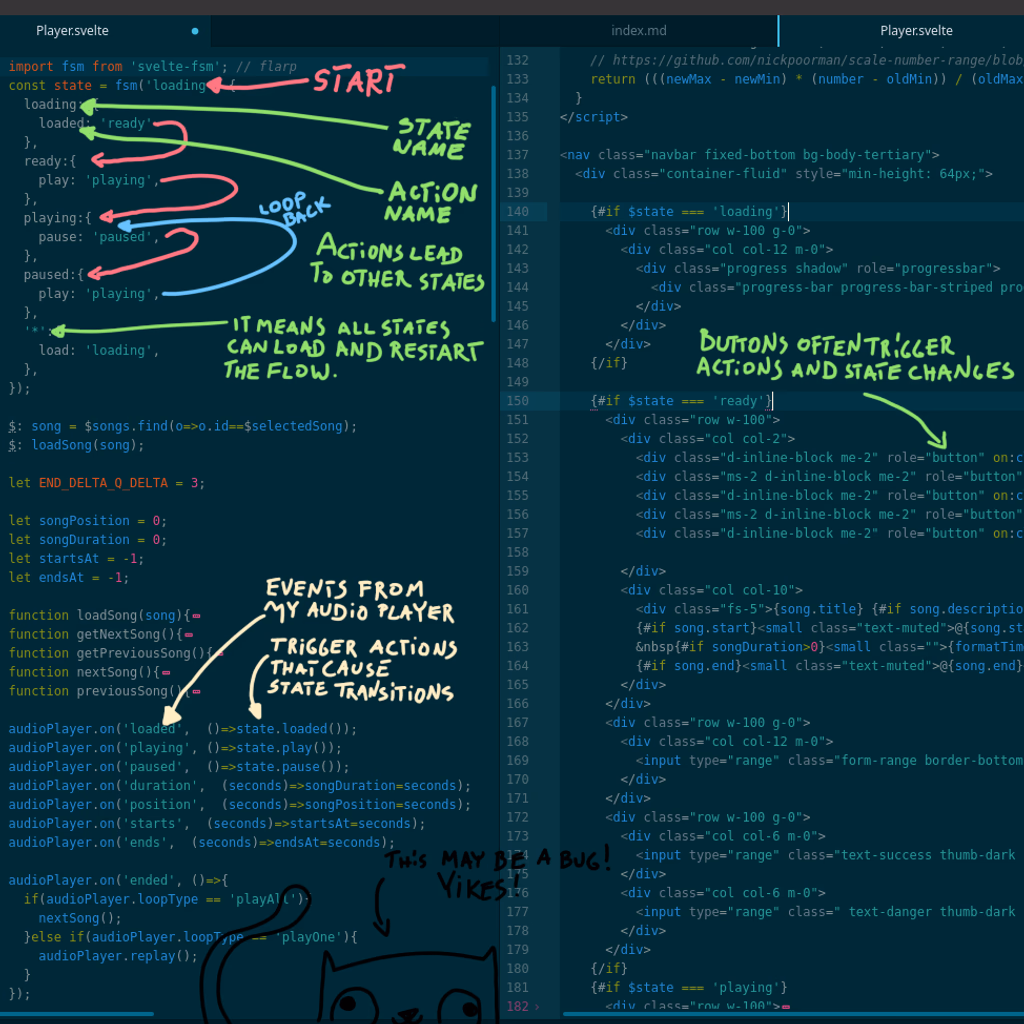This screenshot has width=1024, height=1024.
Task: Place cursor on audioPlayer.replay() call
Action: click(x=118, y=955)
